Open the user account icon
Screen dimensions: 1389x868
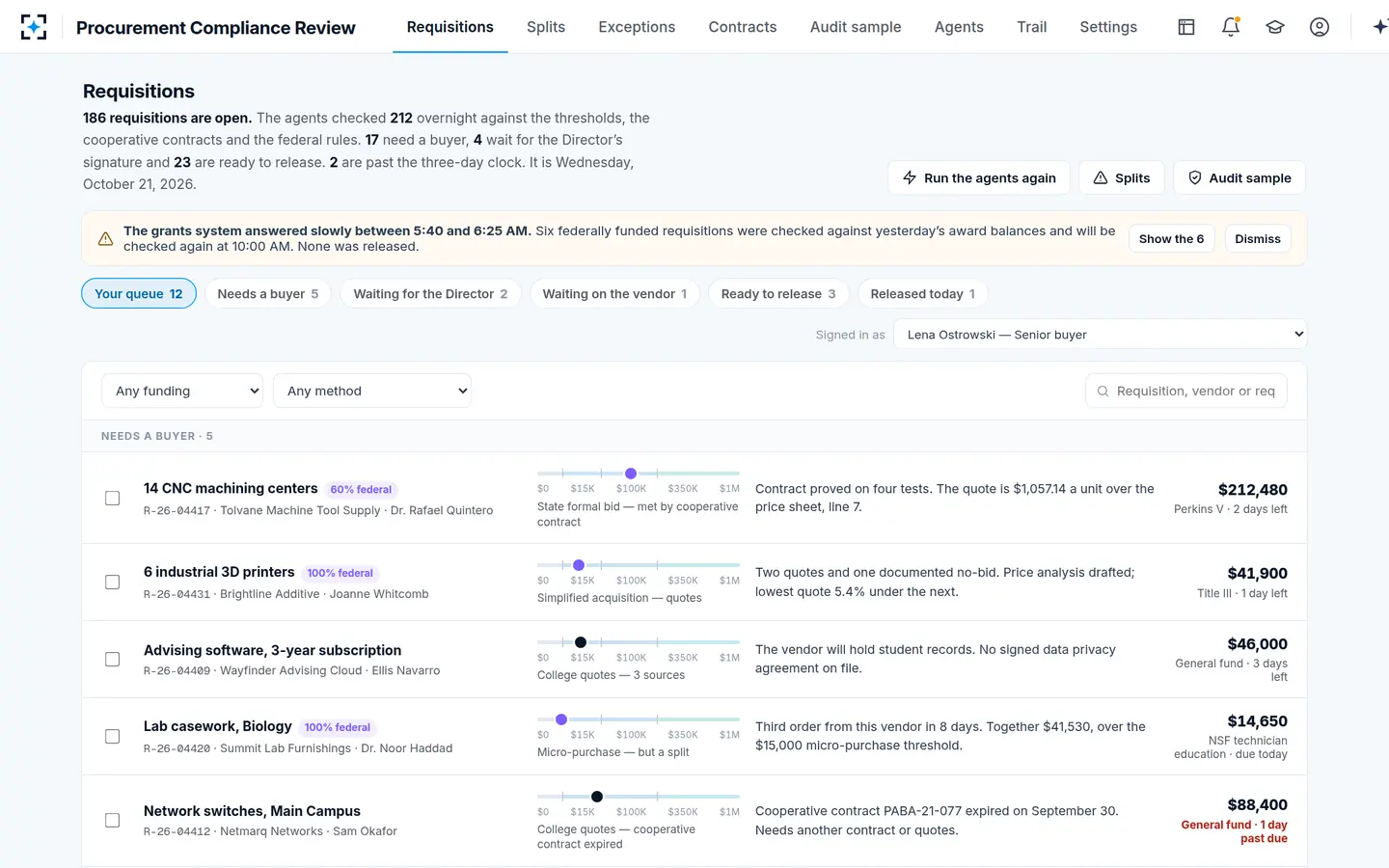pos(1320,27)
